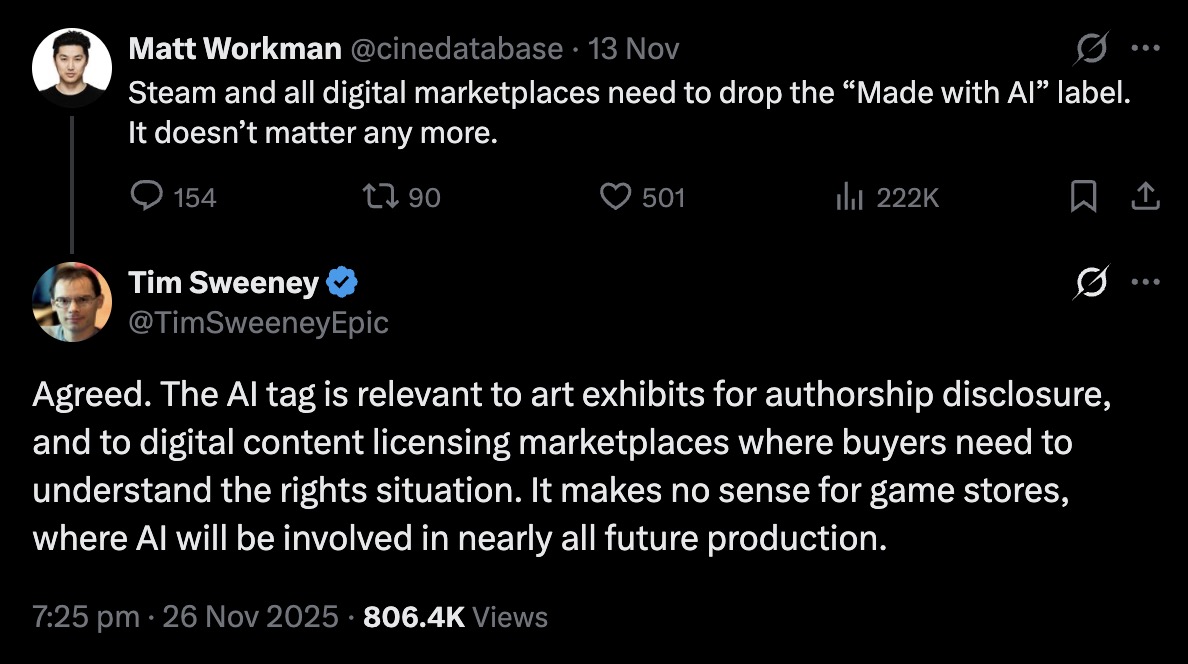
Task: Open view analytics icon showing 222K
Action: pyautogui.click(x=849, y=197)
